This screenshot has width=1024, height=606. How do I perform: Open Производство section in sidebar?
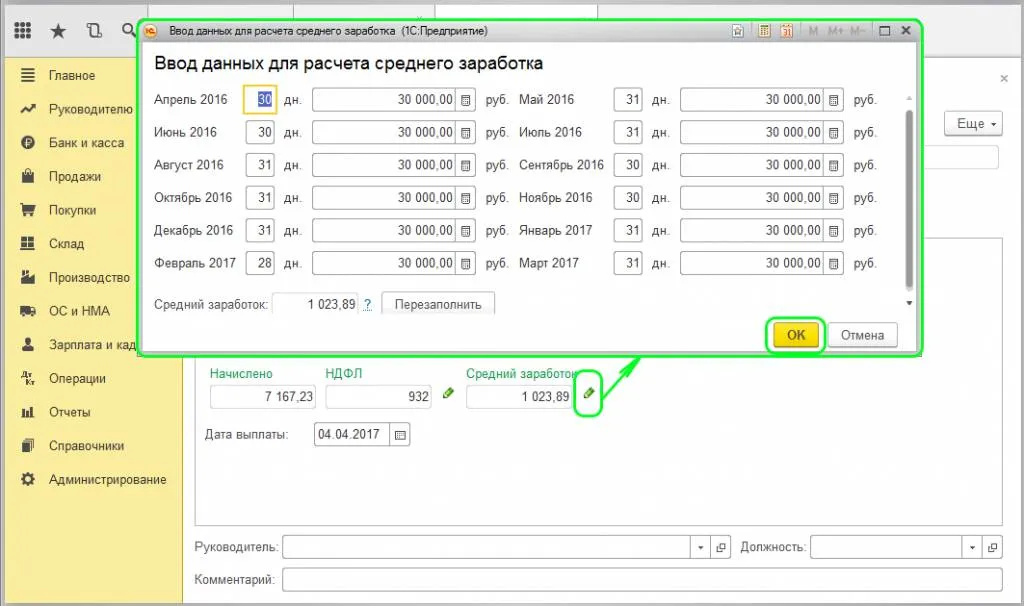pos(89,278)
